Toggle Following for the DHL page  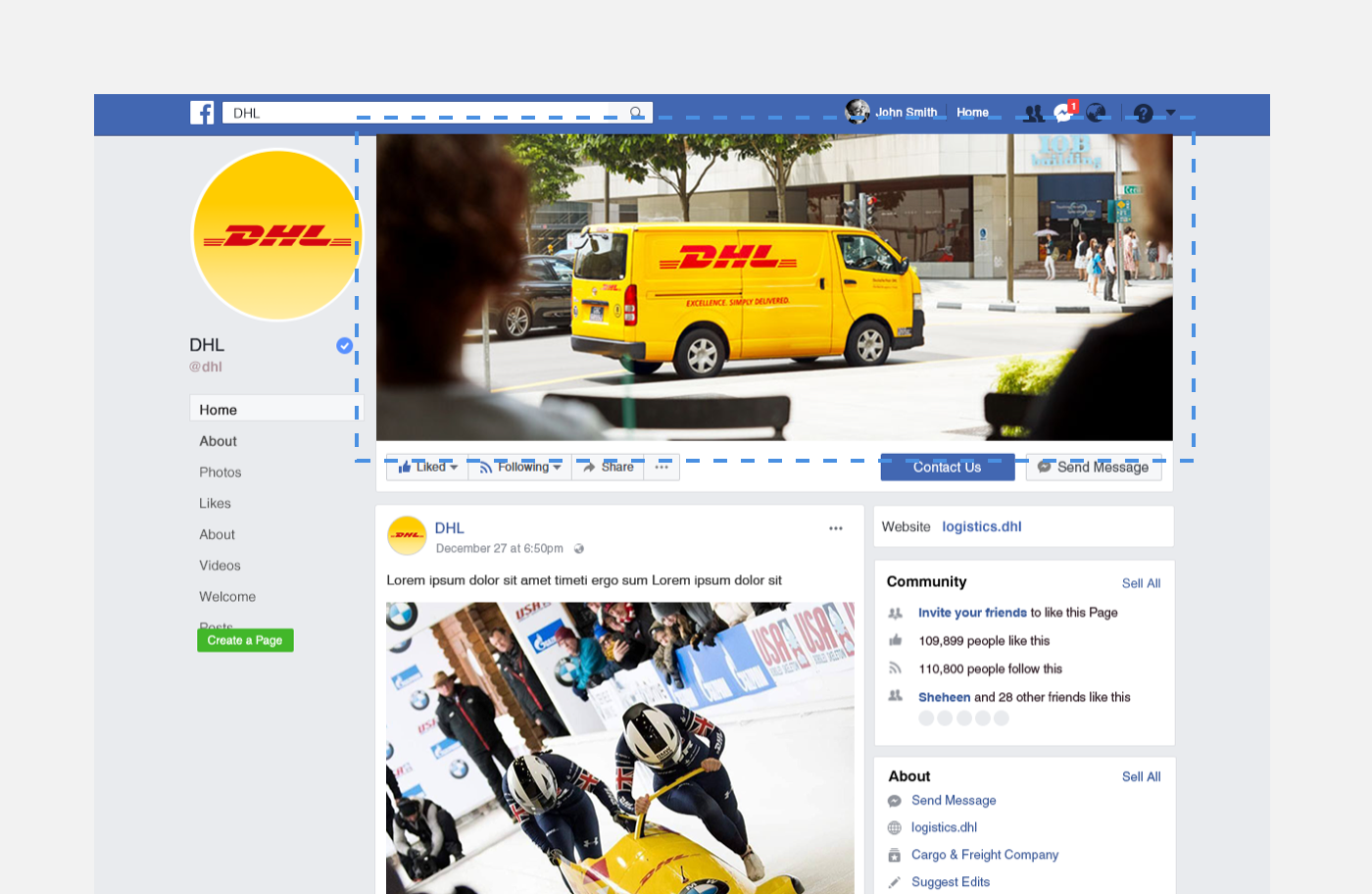tap(516, 468)
